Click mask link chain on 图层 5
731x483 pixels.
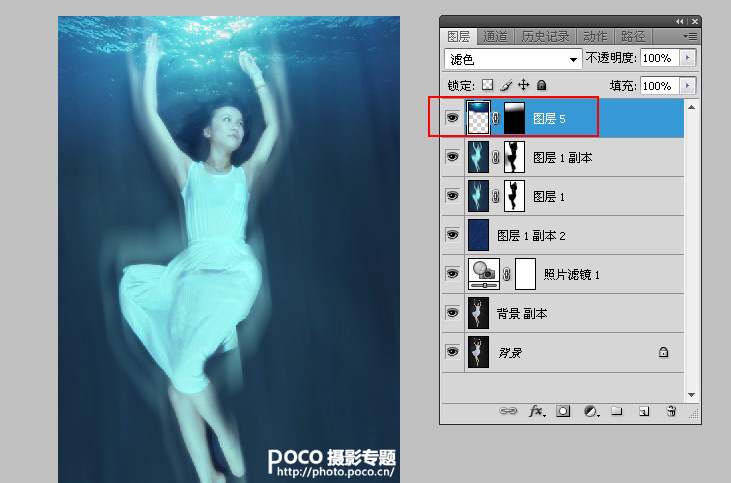coord(496,118)
